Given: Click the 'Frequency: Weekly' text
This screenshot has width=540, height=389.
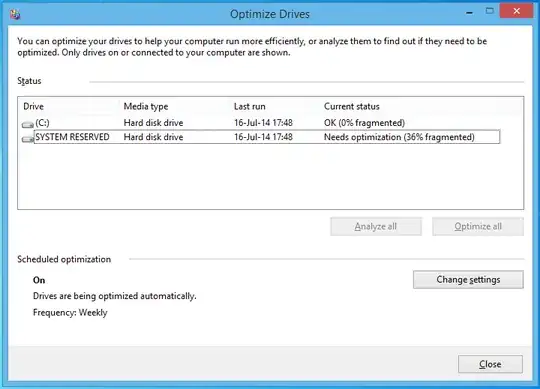Looking at the screenshot, I should [x=70, y=313].
